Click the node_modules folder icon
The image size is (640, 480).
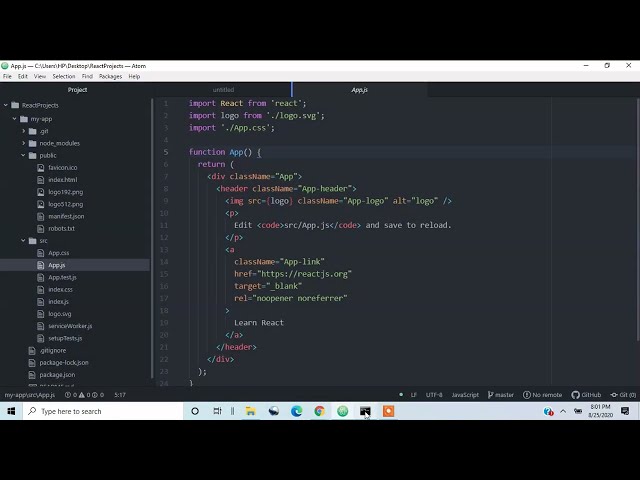[x=33, y=143]
